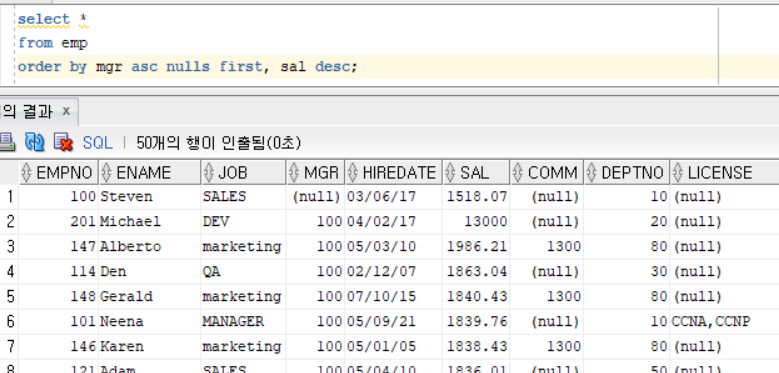Image resolution: width=779 pixels, height=373 pixels.
Task: Click 'from emp' line in editor
Action: click(53, 43)
